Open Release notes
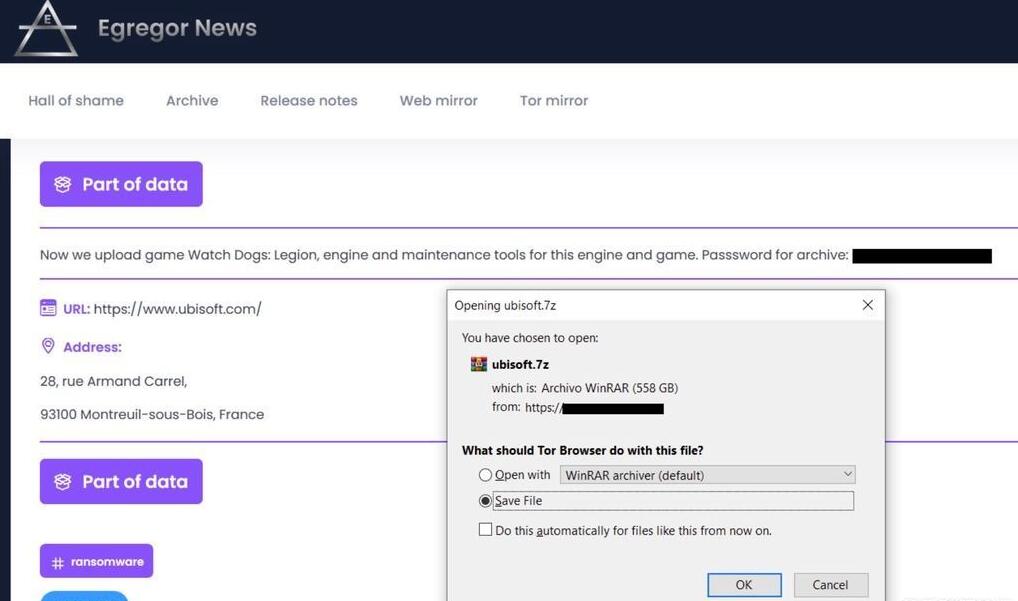The width and height of the screenshot is (1018, 601). click(x=309, y=101)
